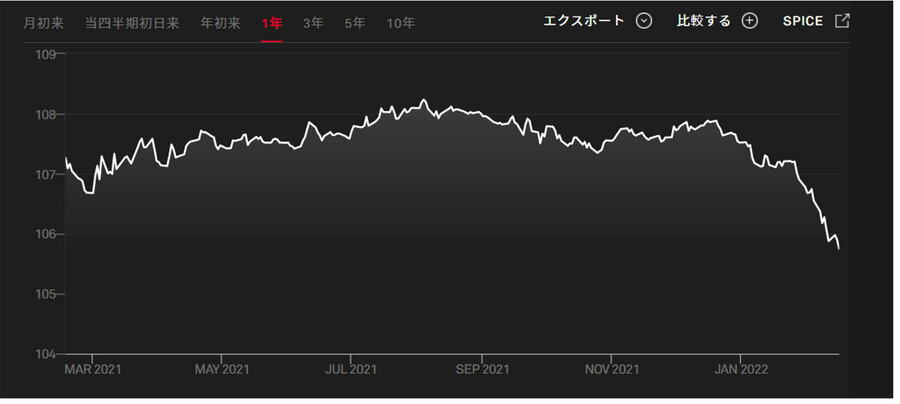Click the MAR 2021 x-axis label
900x404 pixels.
pos(92,369)
